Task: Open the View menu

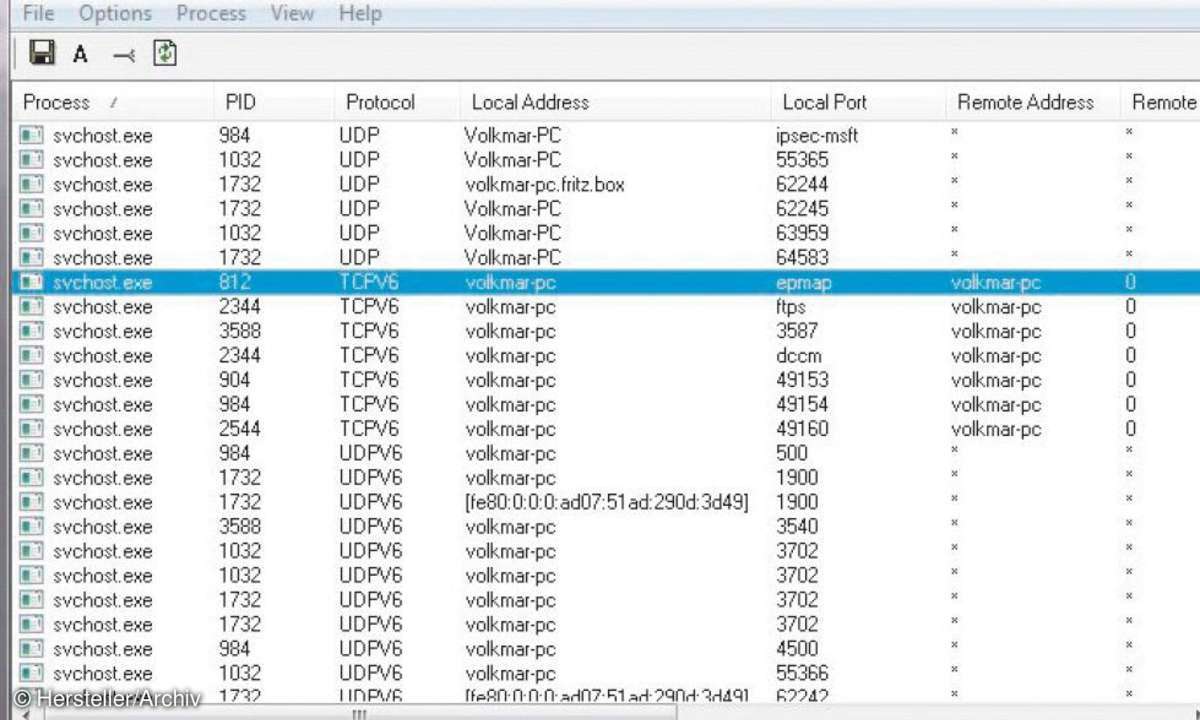Action: click(292, 13)
